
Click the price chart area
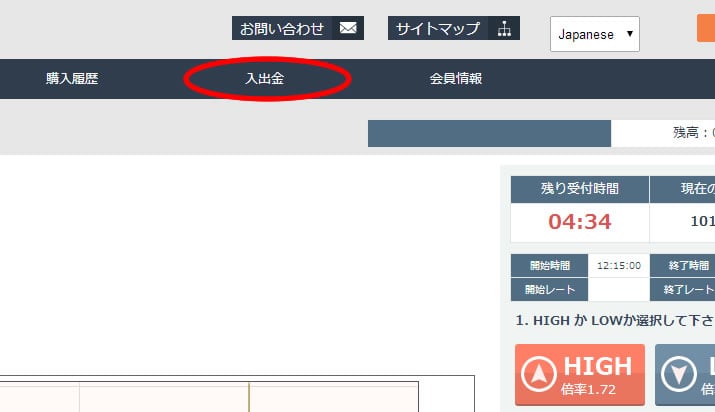tap(209, 397)
